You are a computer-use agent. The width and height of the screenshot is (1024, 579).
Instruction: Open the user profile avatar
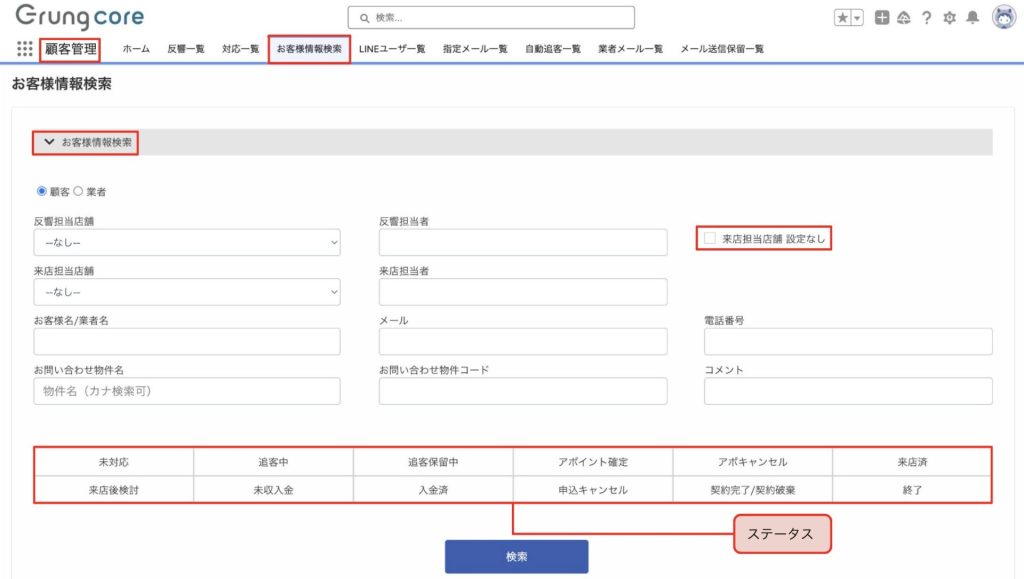click(1003, 17)
